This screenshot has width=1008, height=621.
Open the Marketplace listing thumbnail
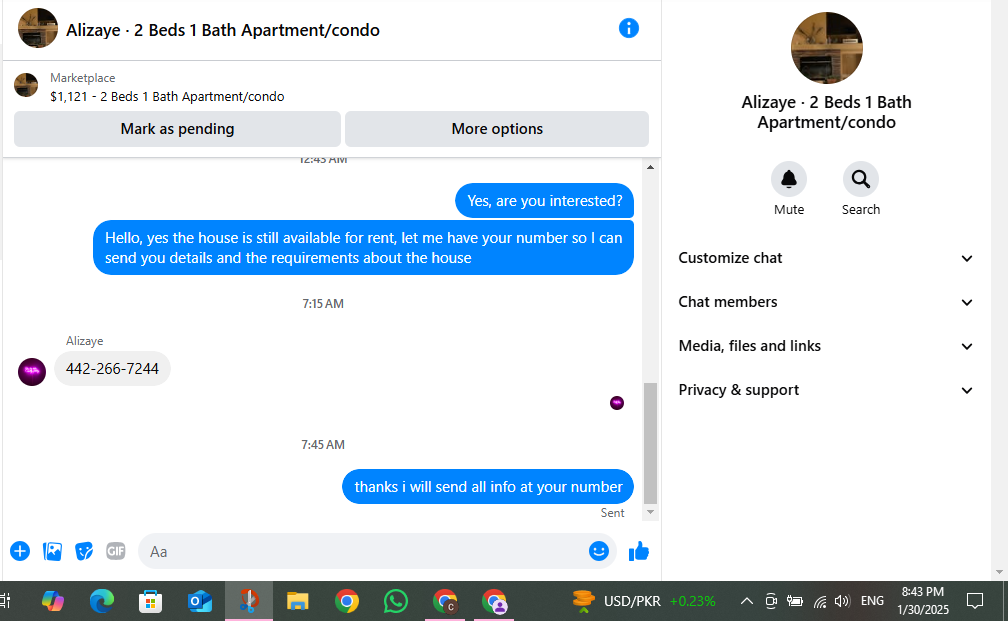coord(26,85)
